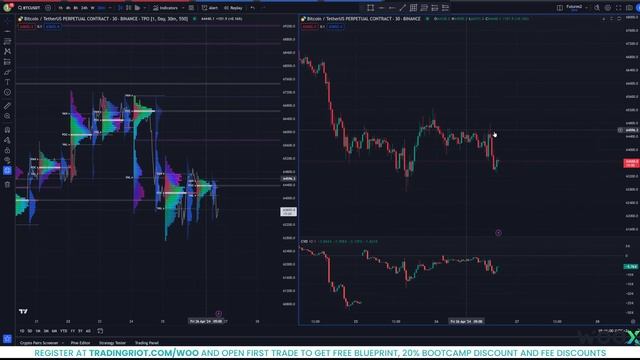
Task: Click the redo arrow
Action: click(x=263, y=8)
